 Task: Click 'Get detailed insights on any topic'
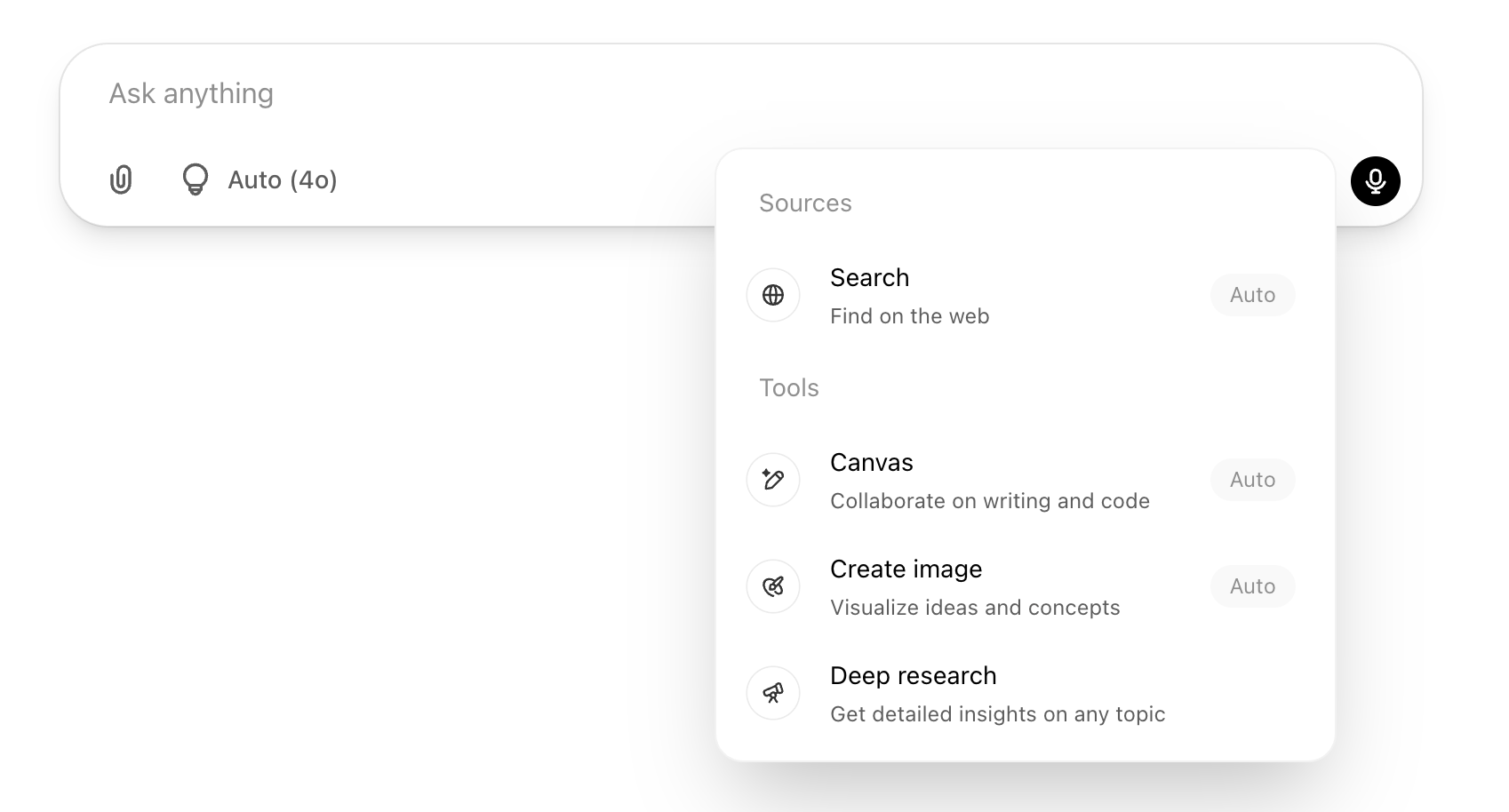[x=997, y=714]
